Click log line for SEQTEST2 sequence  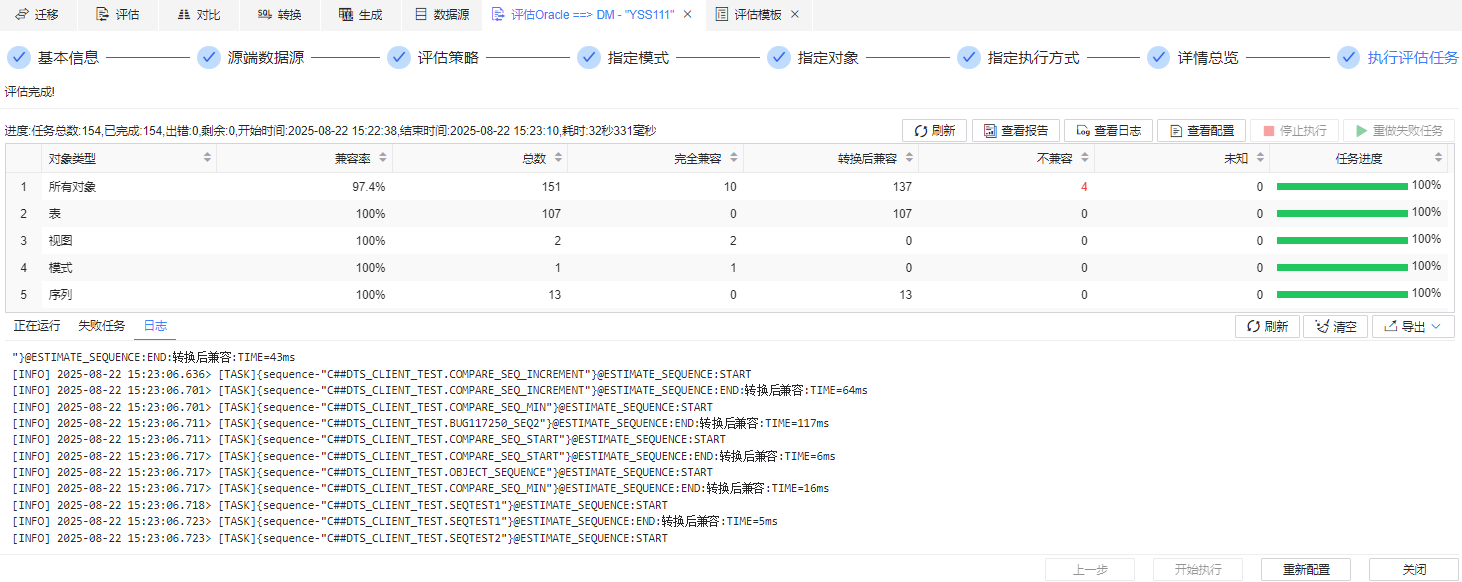point(340,538)
